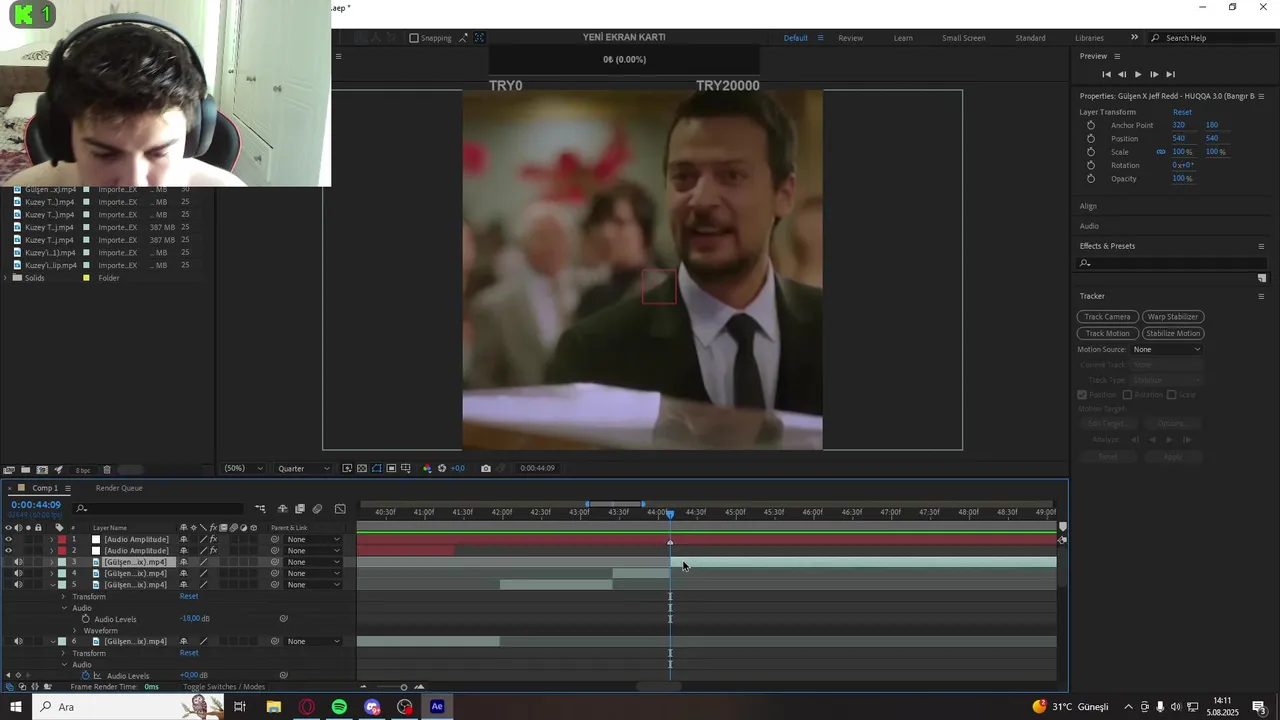Show channel and color management settings
1280x720 pixels.
[x=427, y=468]
